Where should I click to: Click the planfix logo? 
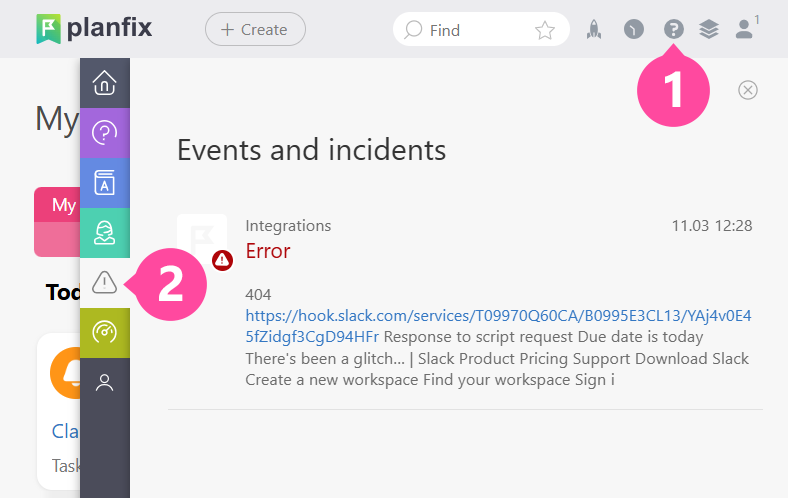click(x=94, y=28)
